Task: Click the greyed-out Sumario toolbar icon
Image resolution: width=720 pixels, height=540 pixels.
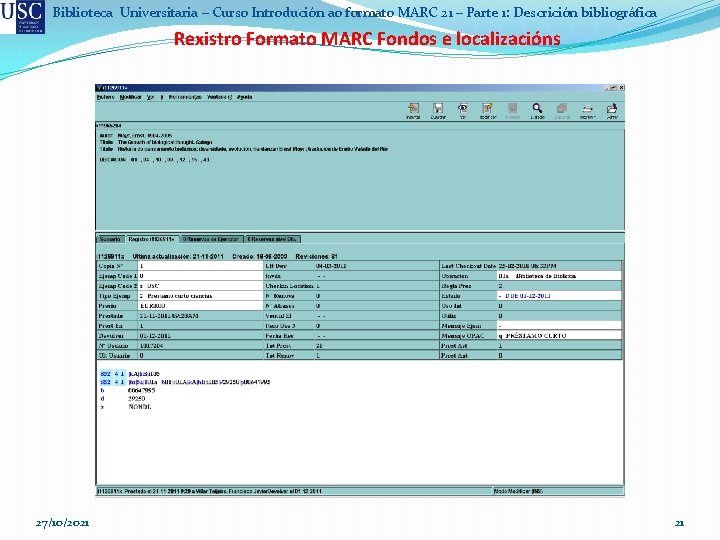Action: pos(512,111)
